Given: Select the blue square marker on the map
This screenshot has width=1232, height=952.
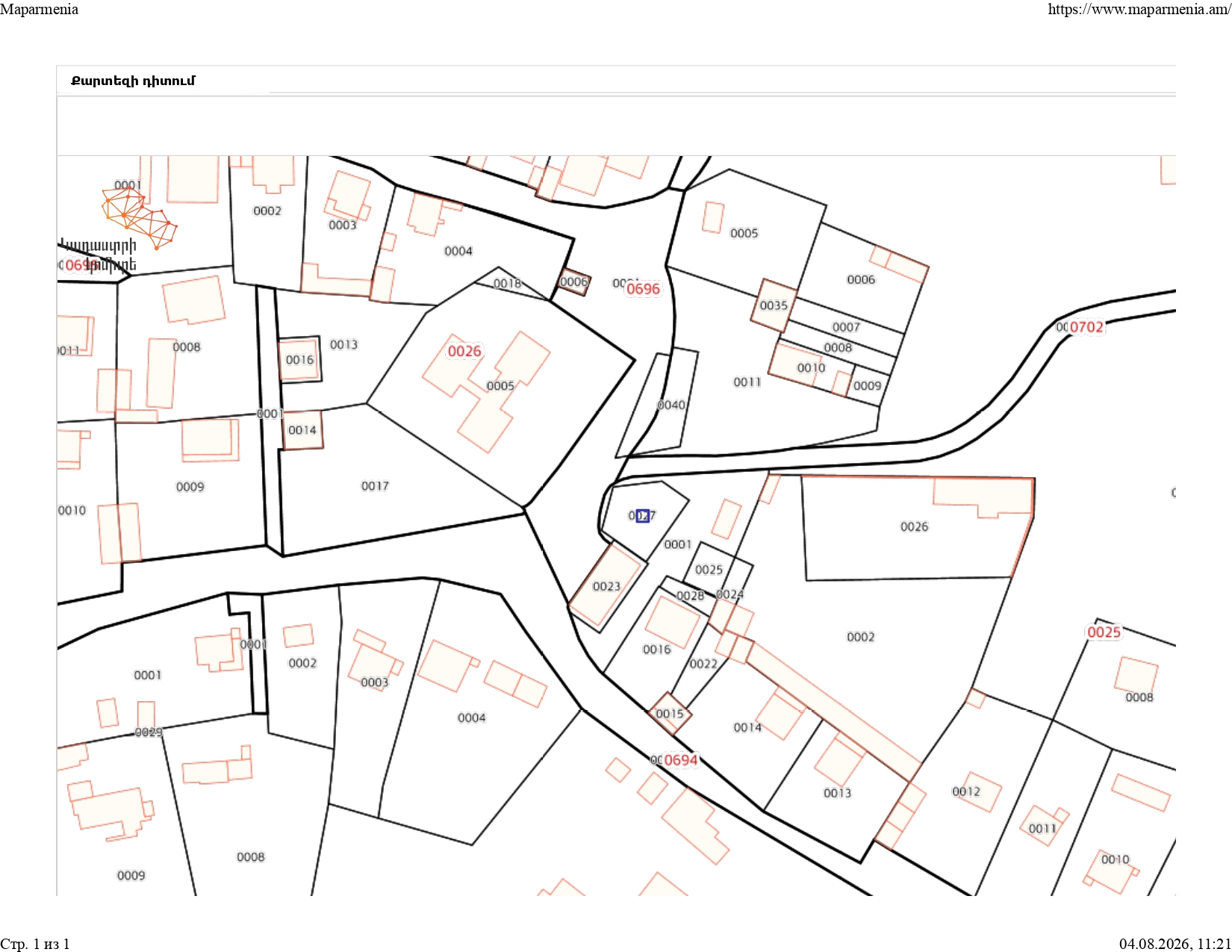Looking at the screenshot, I should (x=643, y=515).
